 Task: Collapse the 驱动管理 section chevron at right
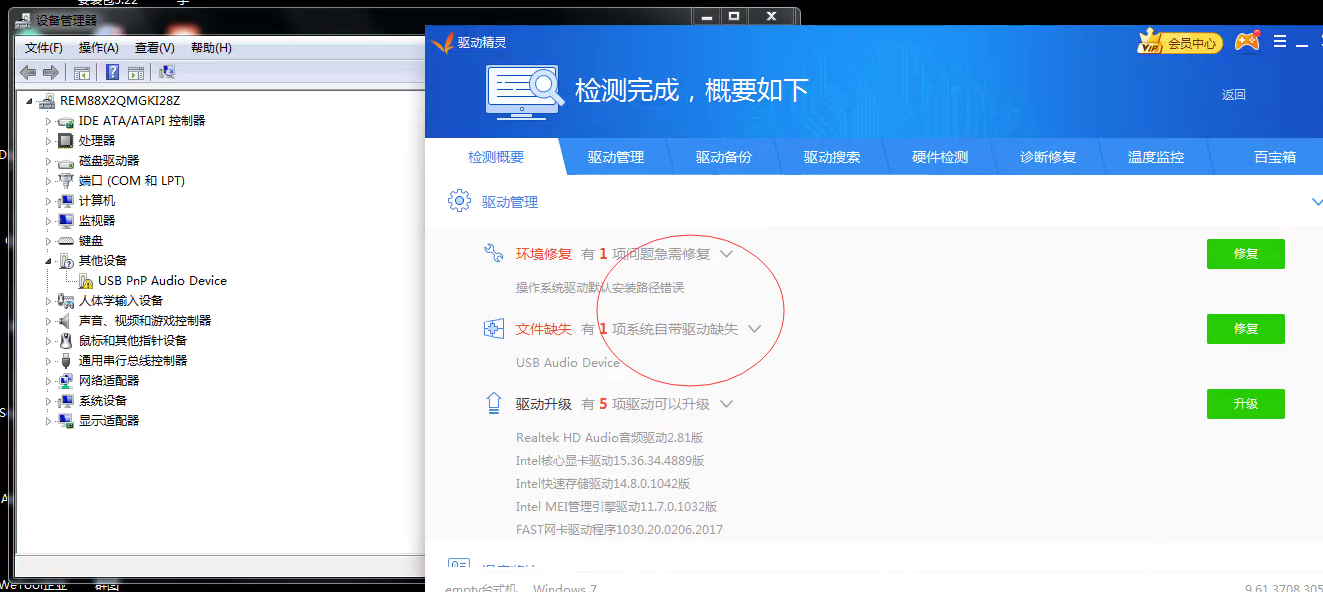[x=1316, y=202]
